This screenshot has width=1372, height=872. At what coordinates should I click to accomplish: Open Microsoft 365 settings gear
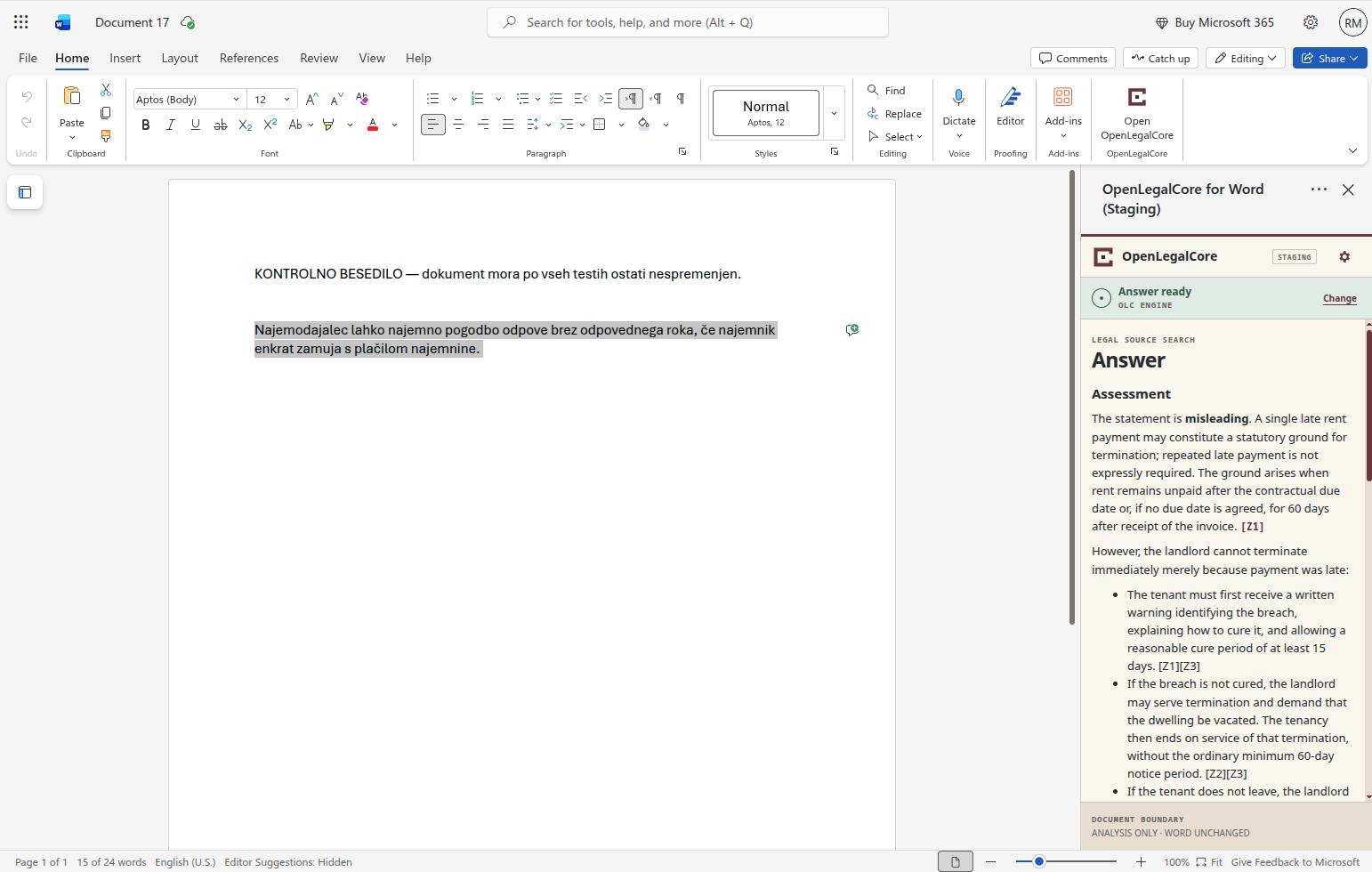[x=1311, y=22]
